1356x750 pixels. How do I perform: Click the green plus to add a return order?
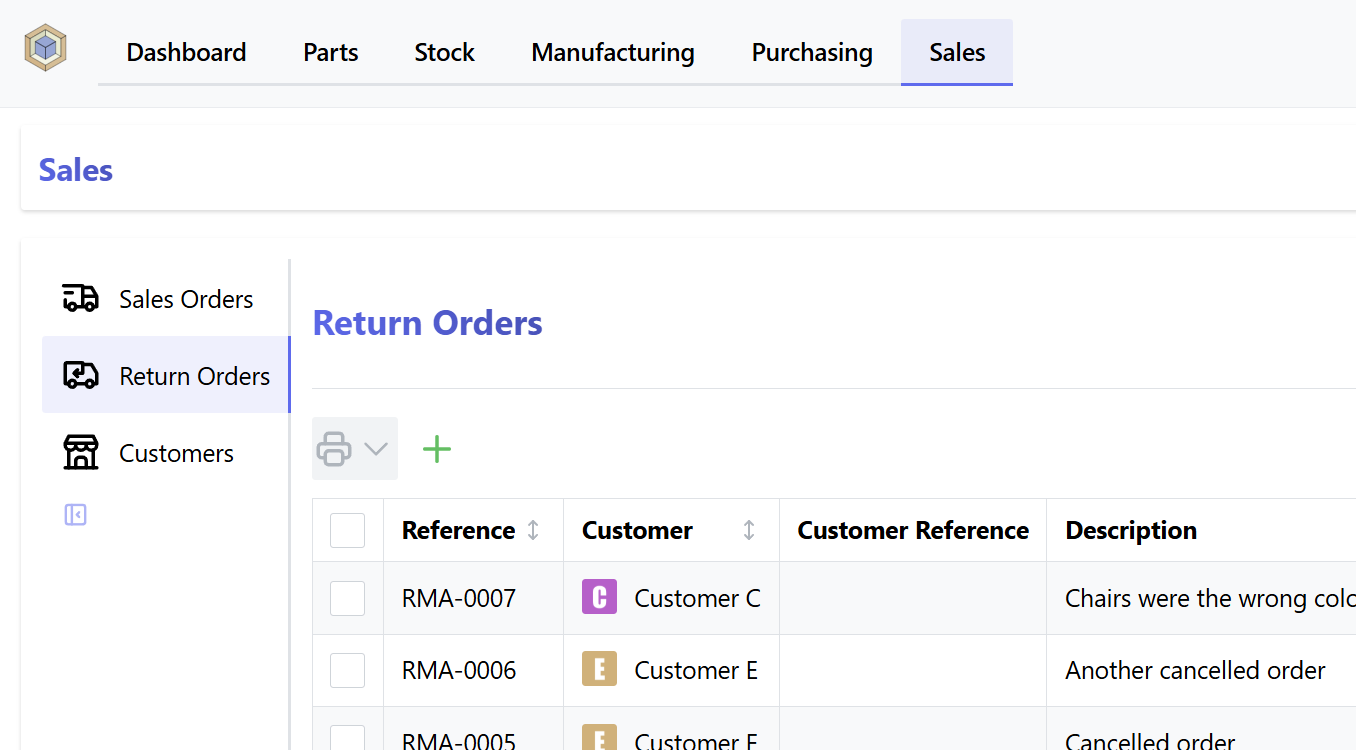point(437,448)
